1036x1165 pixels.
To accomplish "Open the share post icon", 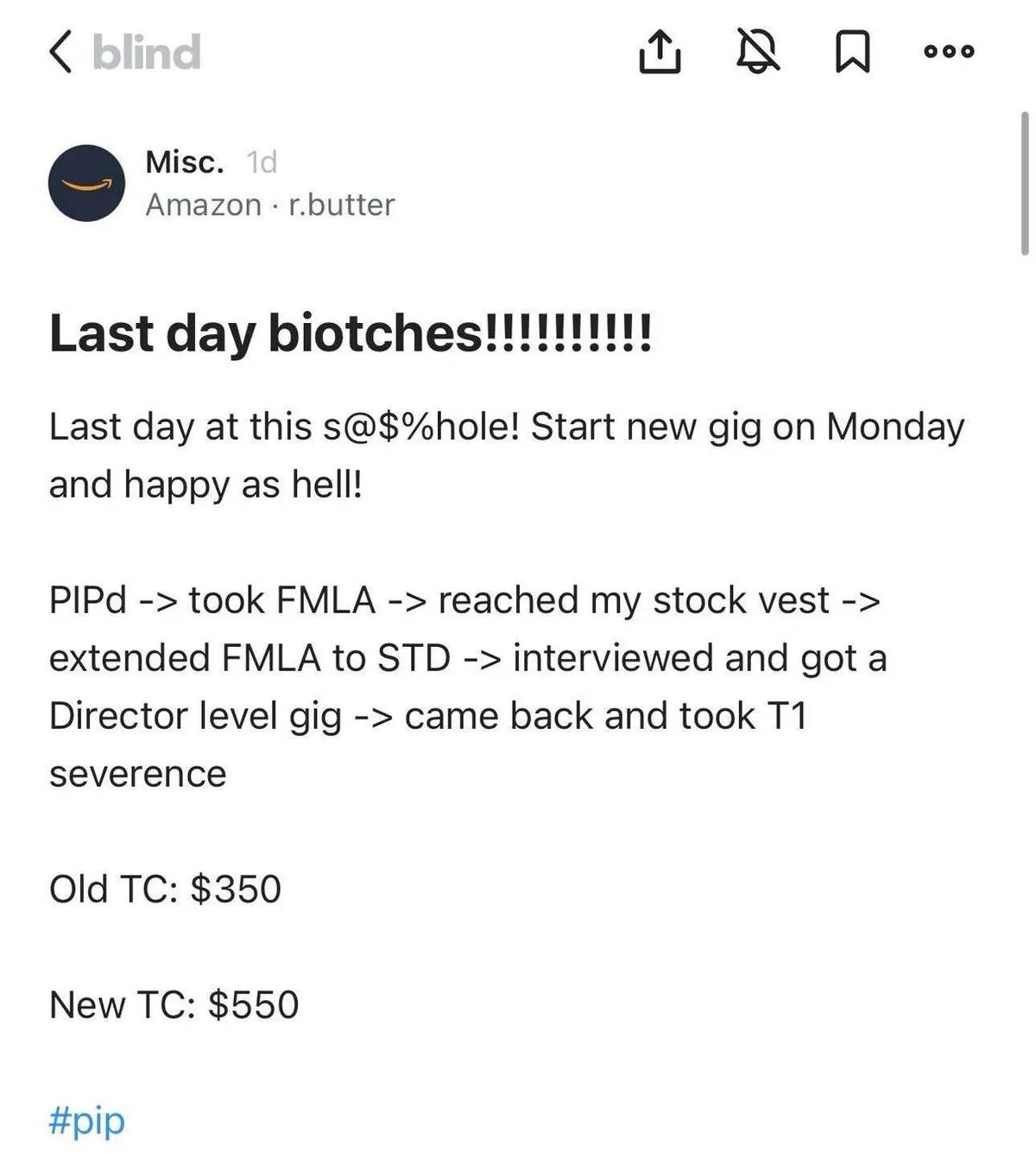I will point(660,52).
